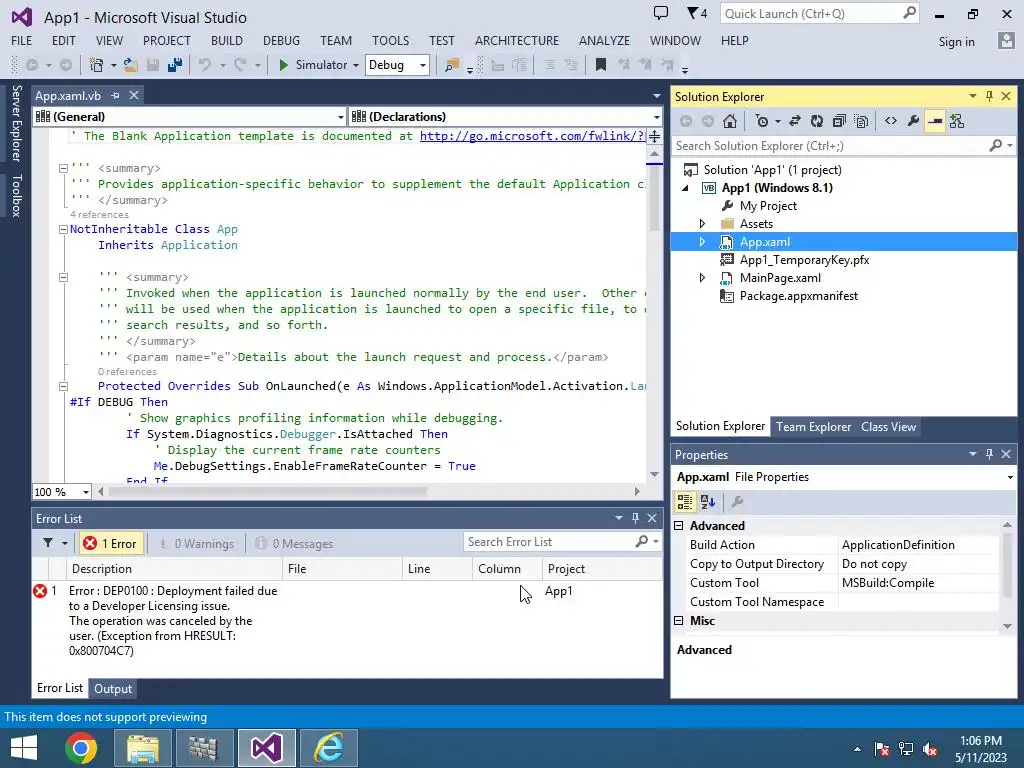Collapse the NotInheritable Class App code region
Screen dimensions: 1024x768
coord(63,229)
